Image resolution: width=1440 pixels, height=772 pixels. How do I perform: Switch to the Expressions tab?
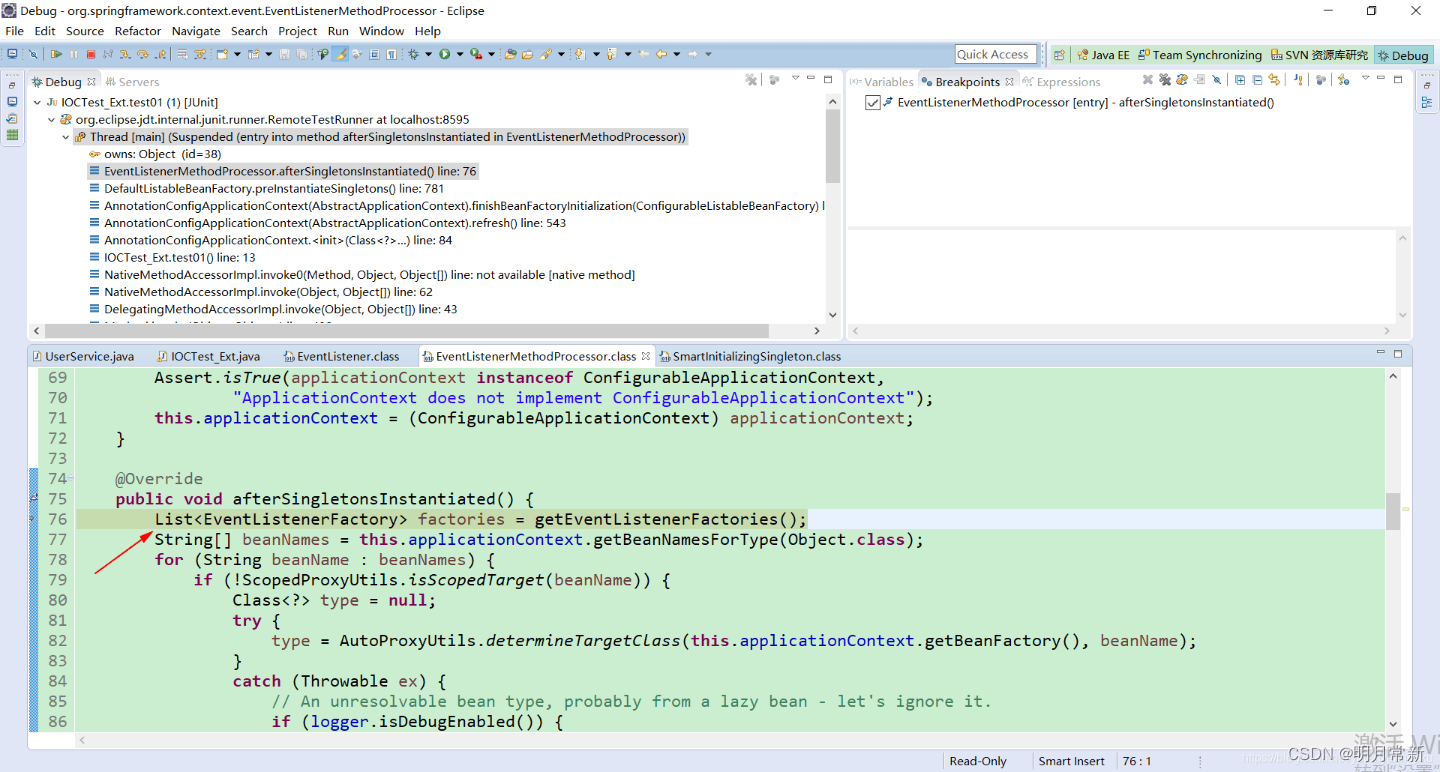(x=1061, y=82)
